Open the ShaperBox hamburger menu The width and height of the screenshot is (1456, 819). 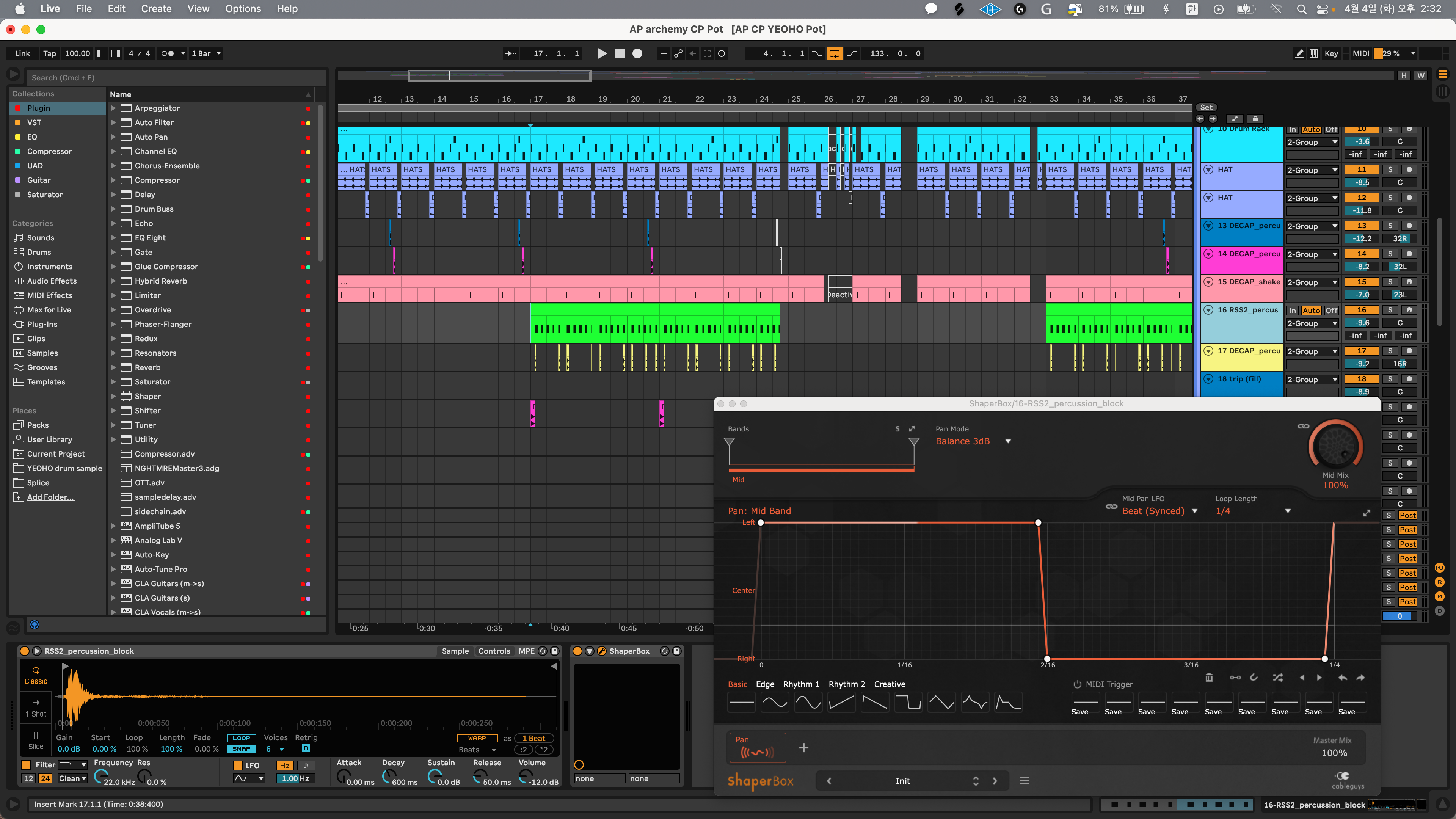pos(1024,781)
